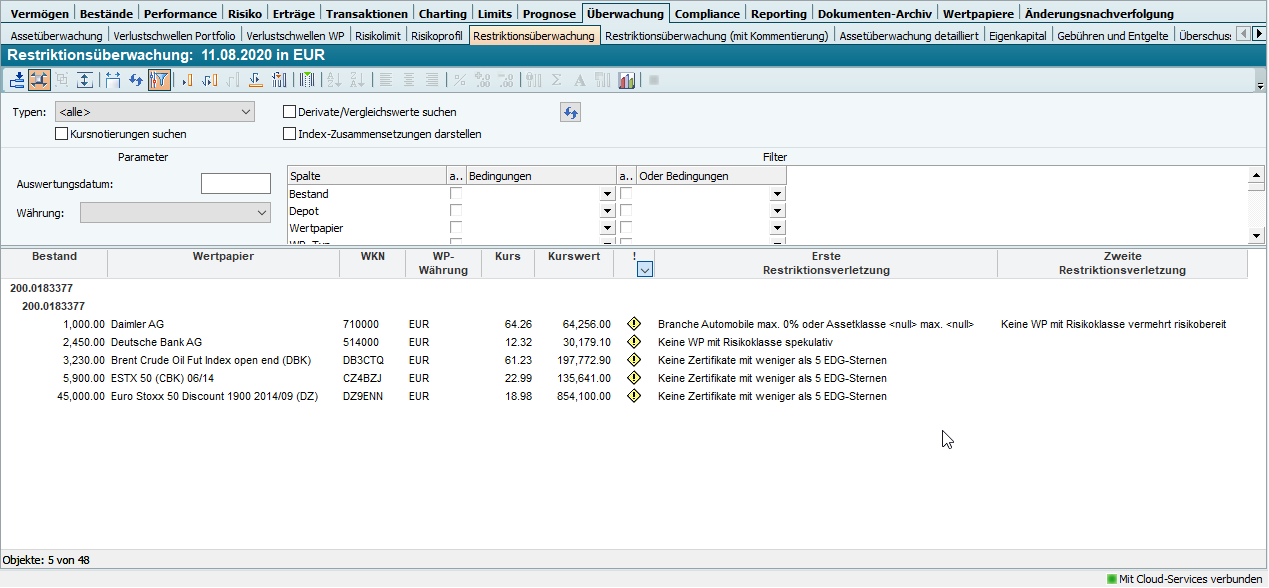Click the fit-to-window icon highlighted in toolbar
The width and height of the screenshot is (1269, 588).
coord(40,80)
